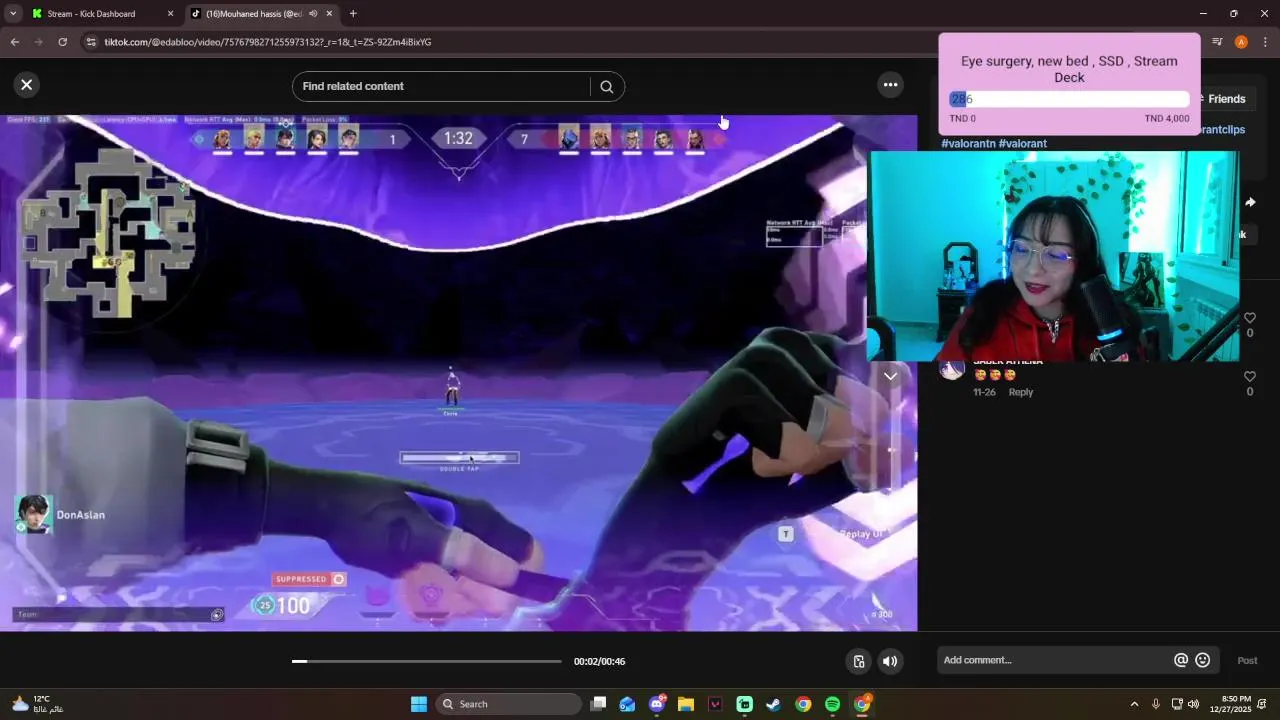Screen dimensions: 1280x720
Task: Click the commenter's profile avatar
Action: tap(952, 368)
